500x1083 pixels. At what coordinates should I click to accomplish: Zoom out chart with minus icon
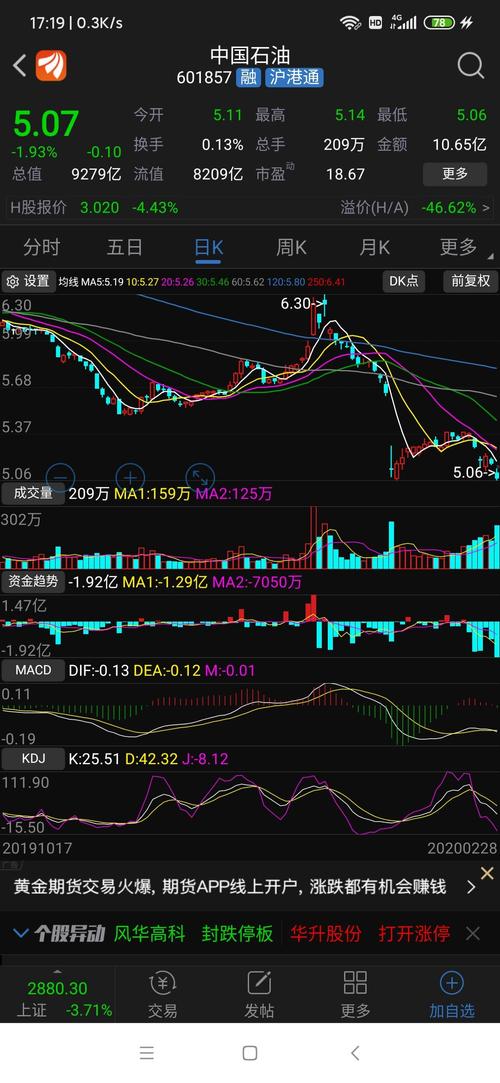[60, 477]
